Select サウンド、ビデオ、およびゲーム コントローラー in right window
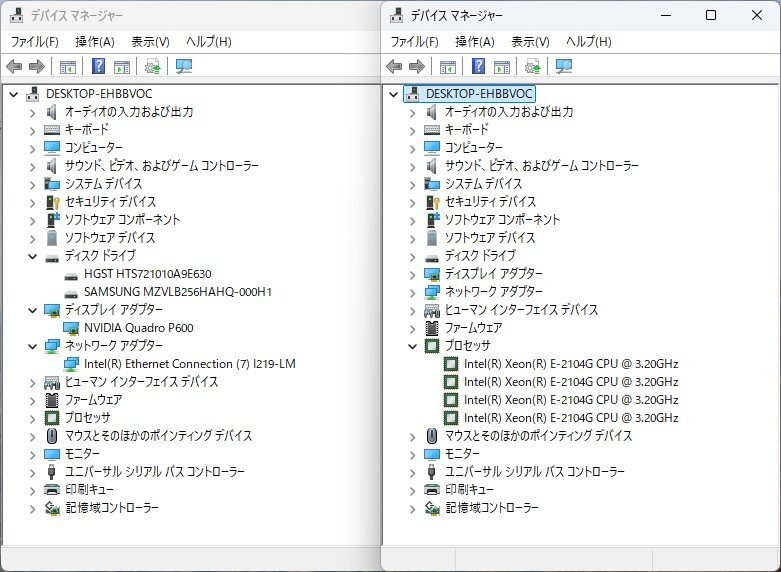Screen dimensions: 781x572 [x=541, y=165]
